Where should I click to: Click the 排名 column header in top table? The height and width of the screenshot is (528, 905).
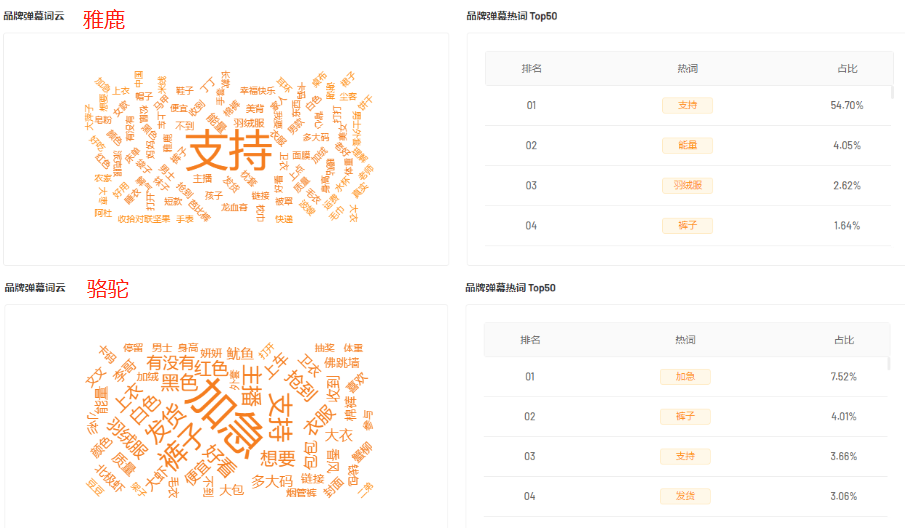pyautogui.click(x=532, y=69)
